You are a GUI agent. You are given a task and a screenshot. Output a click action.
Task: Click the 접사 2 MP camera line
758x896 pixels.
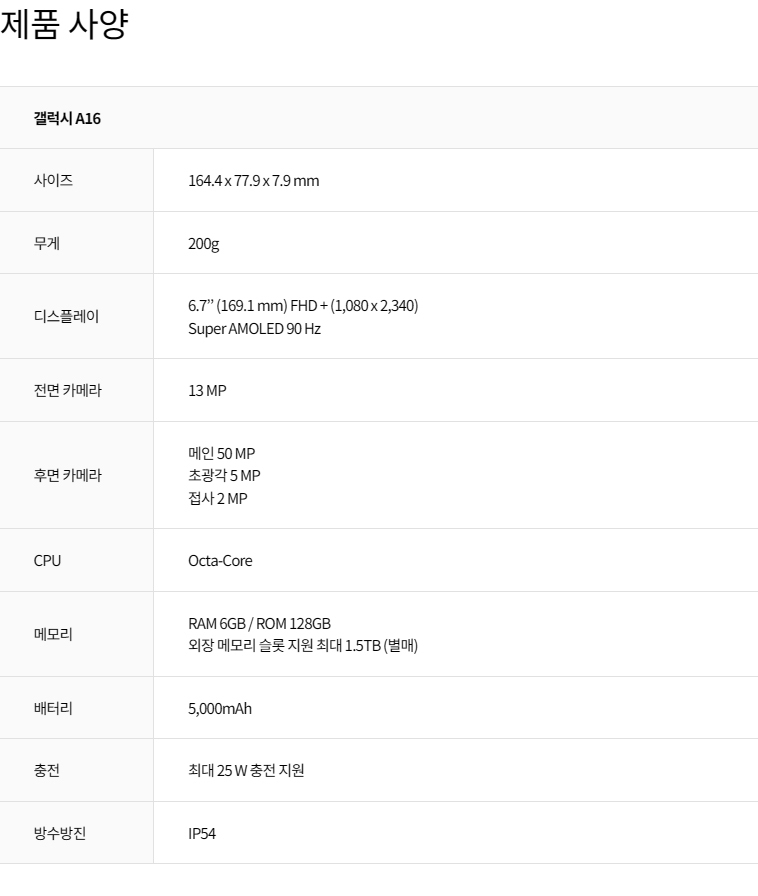217,498
